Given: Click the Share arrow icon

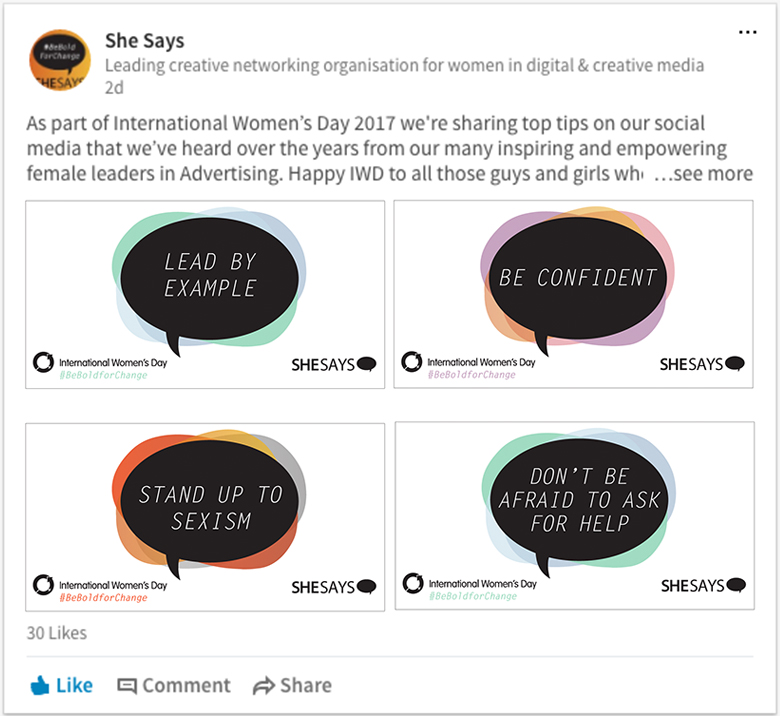Looking at the screenshot, I should pyautogui.click(x=263, y=686).
